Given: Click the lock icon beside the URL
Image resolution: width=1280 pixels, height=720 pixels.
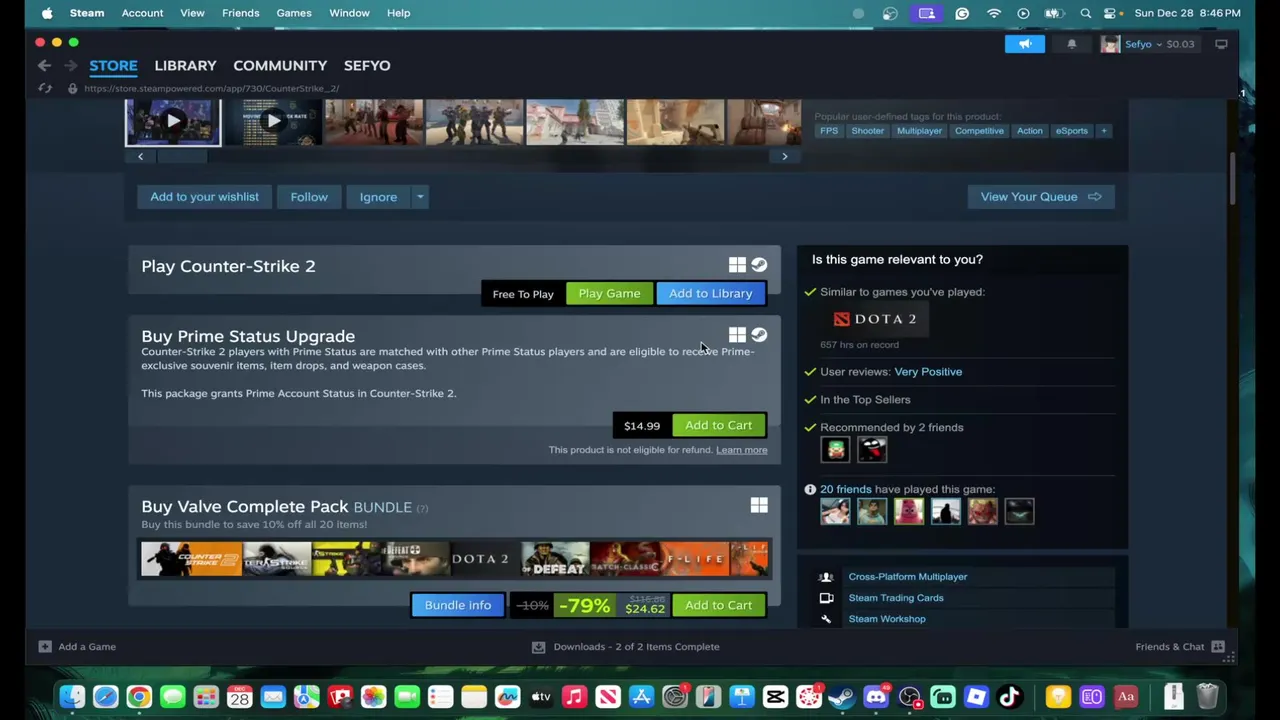Looking at the screenshot, I should pyautogui.click(x=72, y=88).
